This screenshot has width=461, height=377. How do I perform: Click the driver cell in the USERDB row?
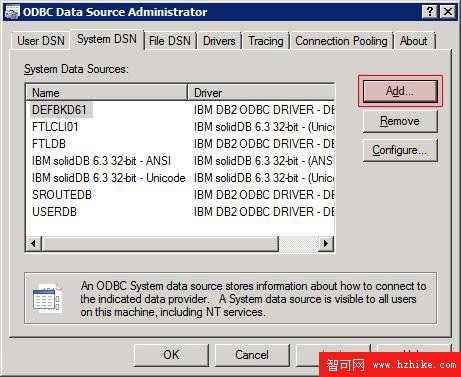pos(264,212)
